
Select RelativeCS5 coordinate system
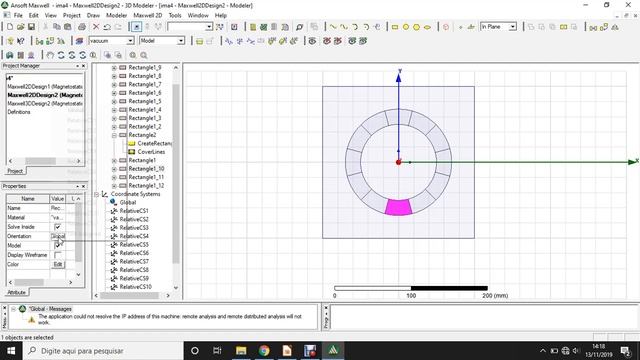point(134,245)
